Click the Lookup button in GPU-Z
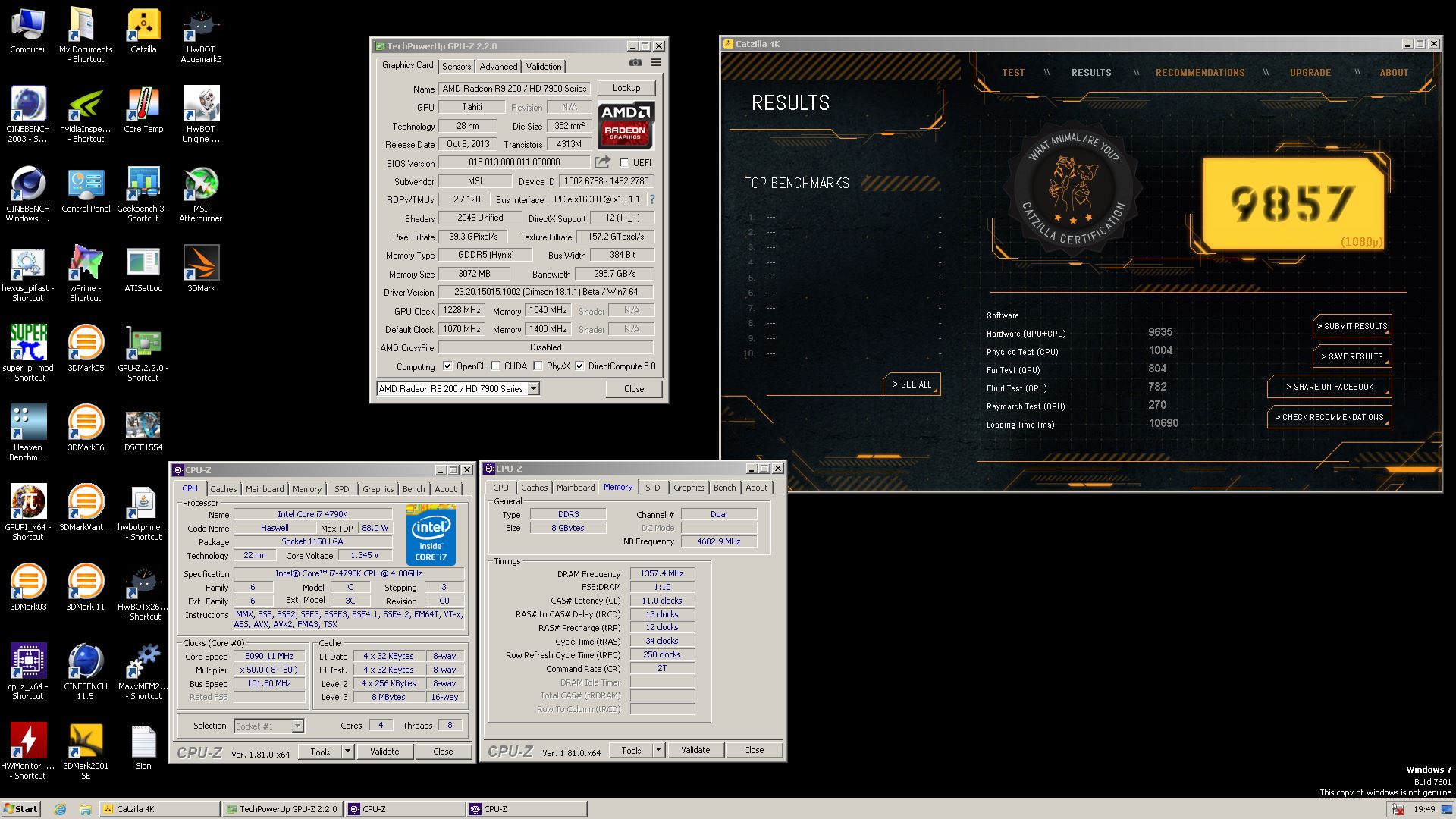The height and width of the screenshot is (819, 1456). (626, 88)
